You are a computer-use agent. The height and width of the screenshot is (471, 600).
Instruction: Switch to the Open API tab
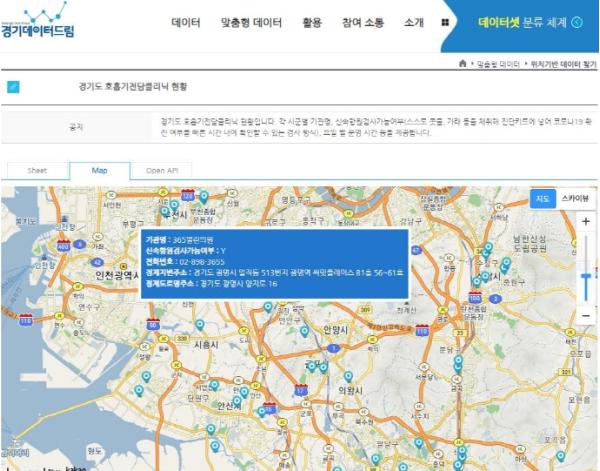(x=161, y=170)
